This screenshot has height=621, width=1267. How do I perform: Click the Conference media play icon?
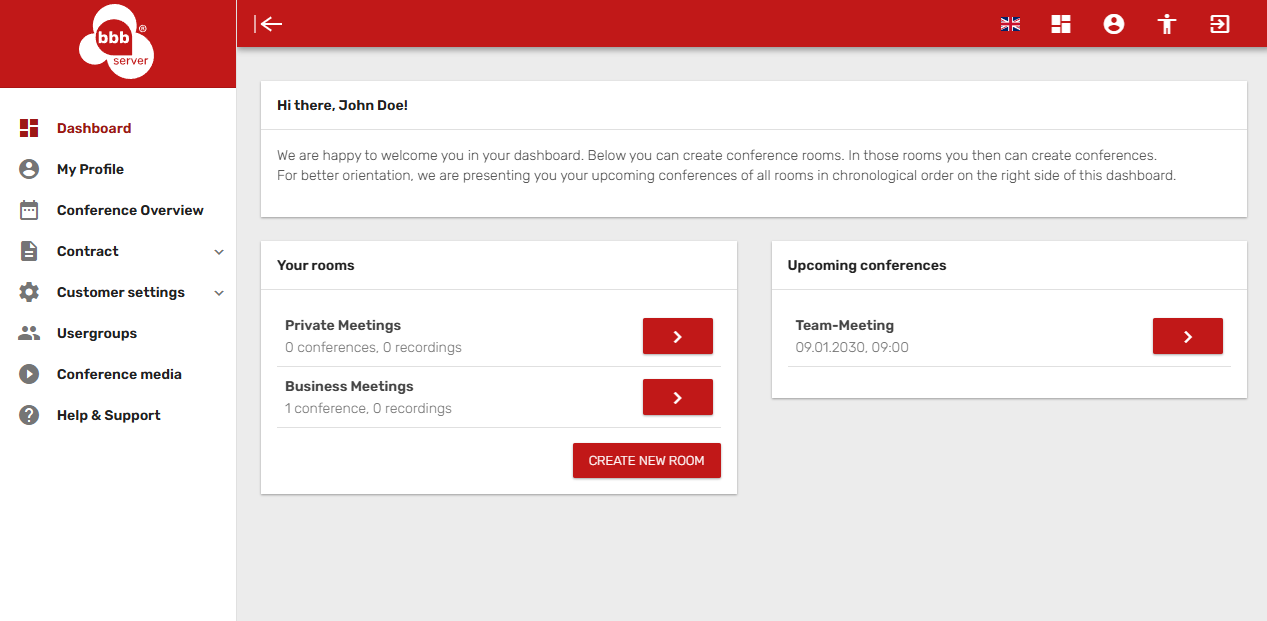(29, 374)
